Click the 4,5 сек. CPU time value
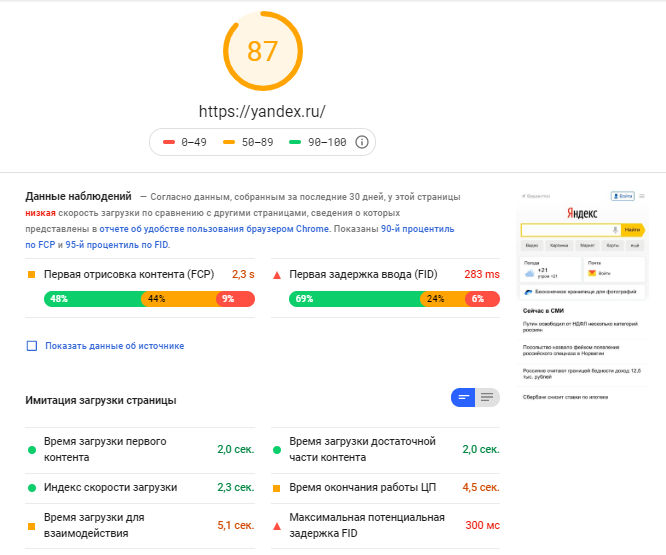 481,487
